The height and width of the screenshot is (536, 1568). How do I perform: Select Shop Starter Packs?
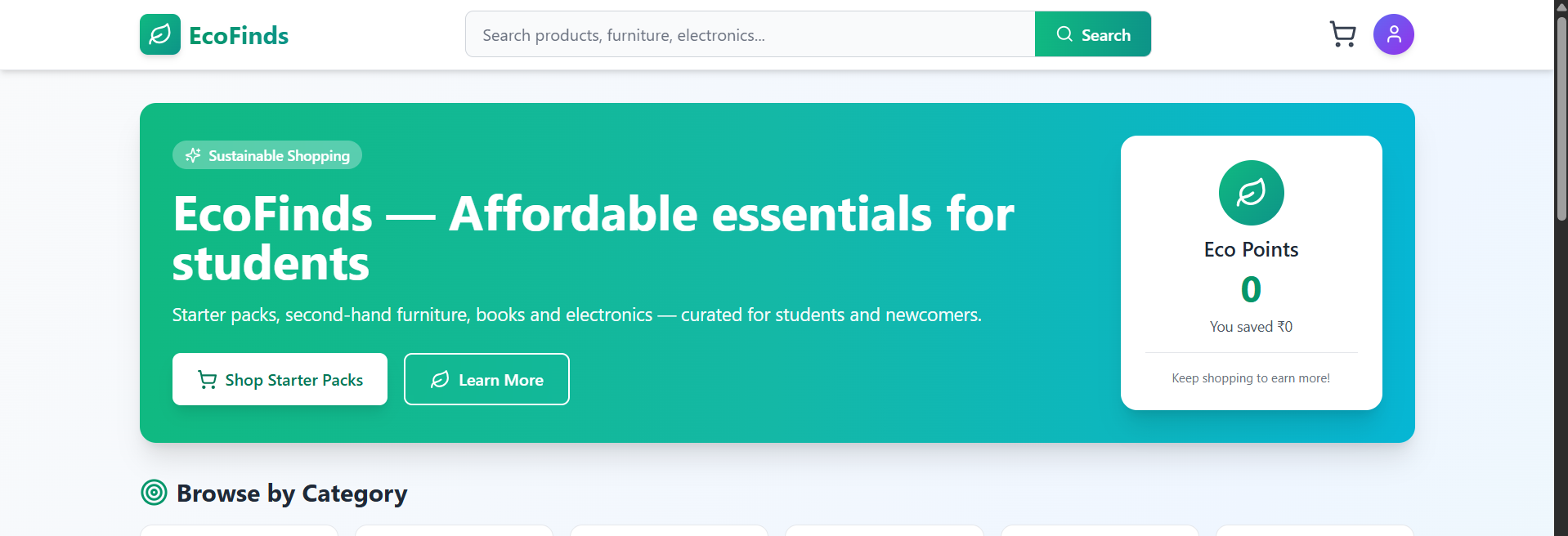[x=280, y=379]
